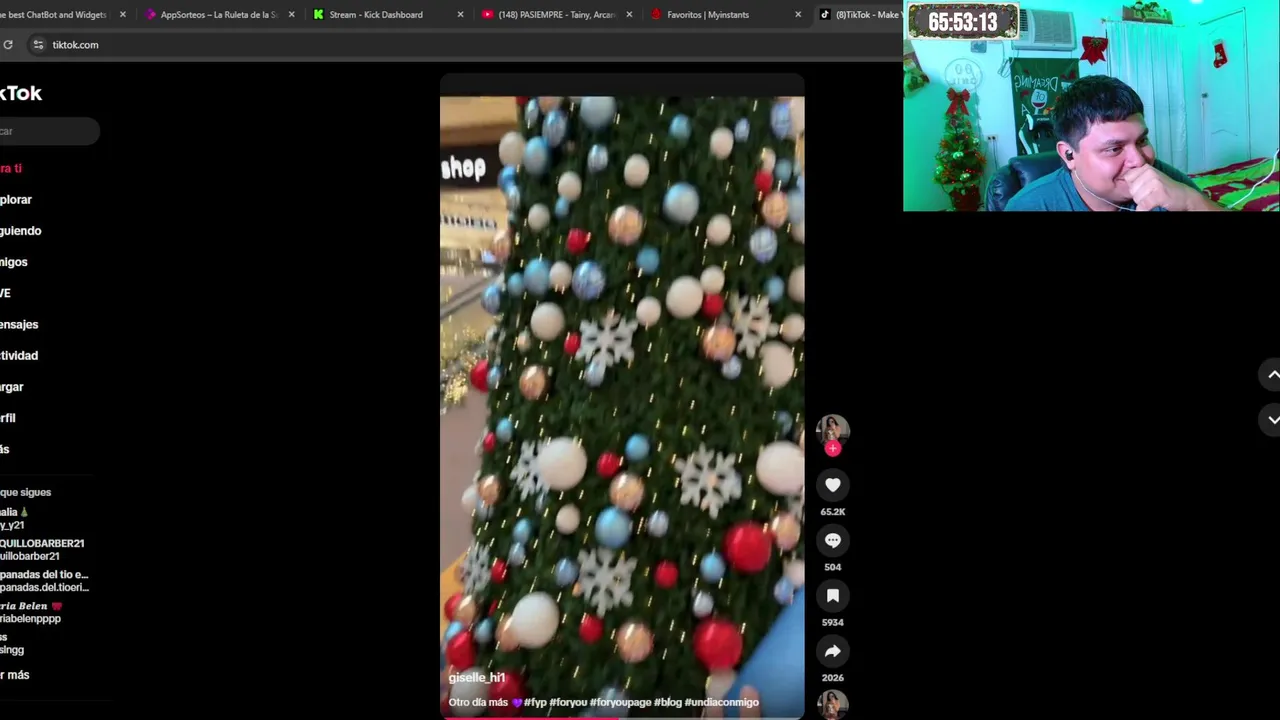
Task: Open Actividad in the sidebar
Action: click(x=19, y=355)
